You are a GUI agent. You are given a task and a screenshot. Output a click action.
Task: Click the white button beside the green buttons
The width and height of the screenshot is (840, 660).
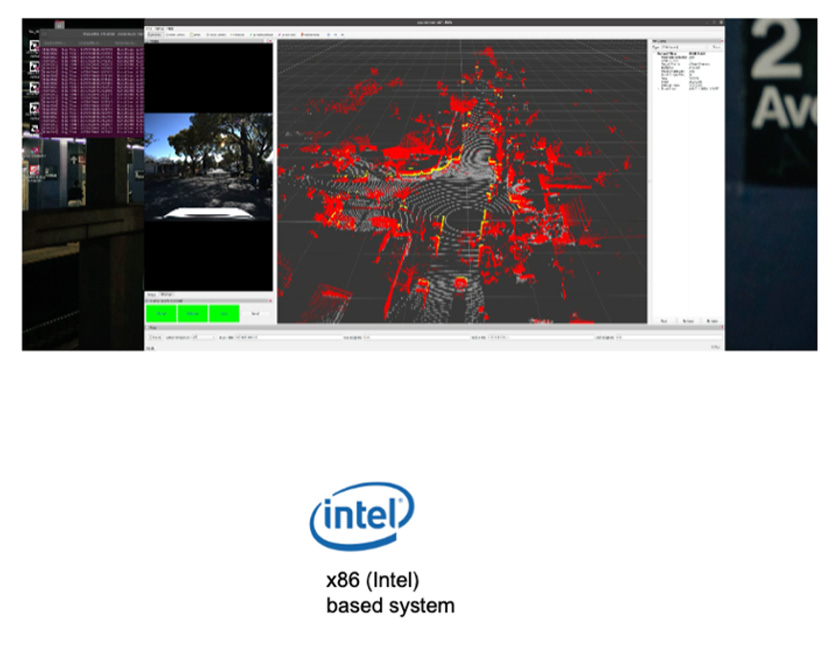[x=257, y=313]
